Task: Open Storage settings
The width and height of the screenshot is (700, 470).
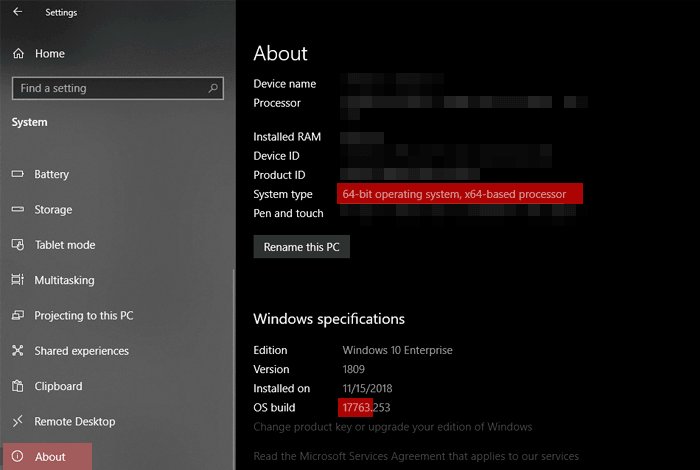Action: pos(53,209)
